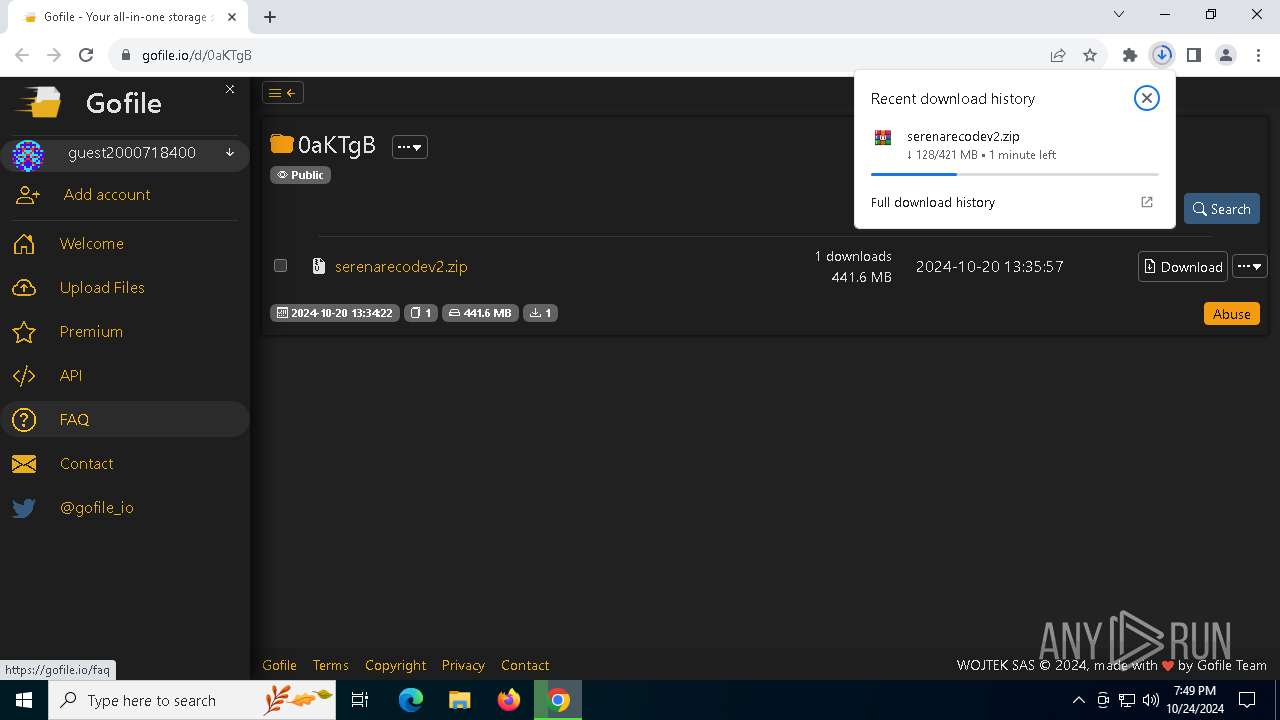Click the 2024-10-20 13:34:22 creation date badge
This screenshot has height=720, width=1280.
(x=335, y=313)
